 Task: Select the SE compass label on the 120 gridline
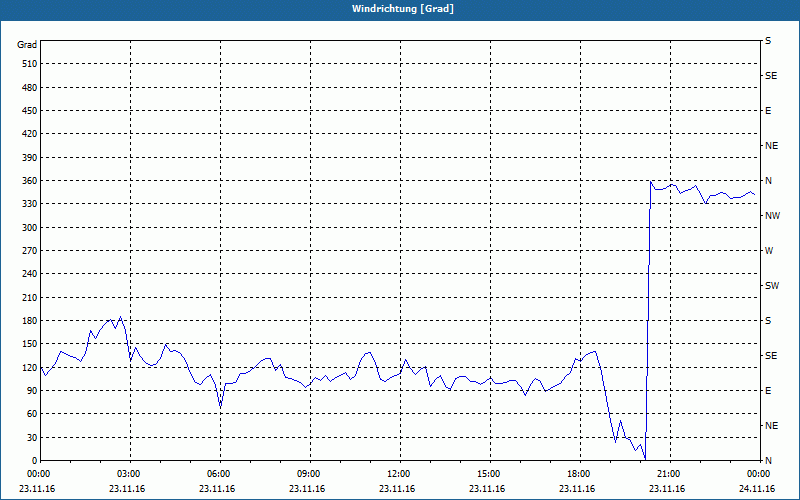click(x=771, y=356)
